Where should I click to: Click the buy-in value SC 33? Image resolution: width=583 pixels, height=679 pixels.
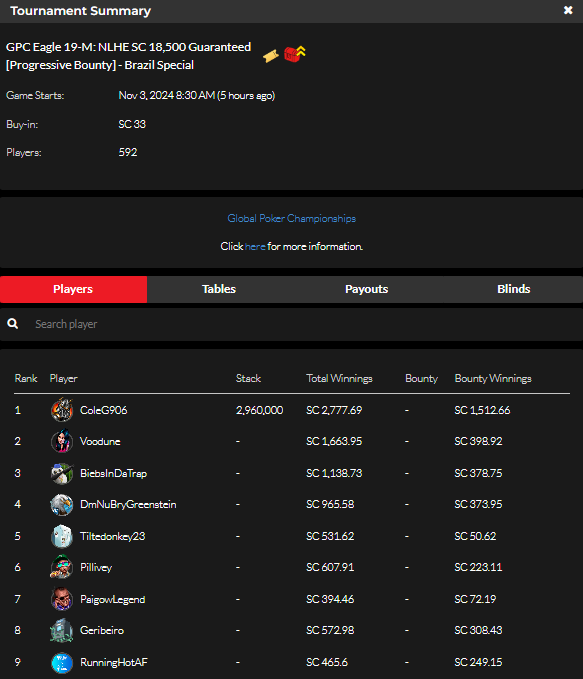(x=132, y=124)
